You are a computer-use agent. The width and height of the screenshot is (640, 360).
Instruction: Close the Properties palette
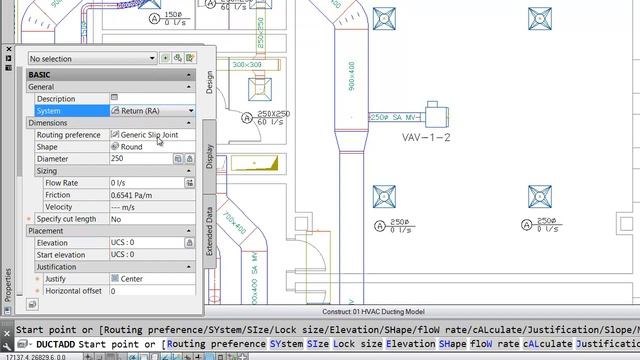coord(9,49)
